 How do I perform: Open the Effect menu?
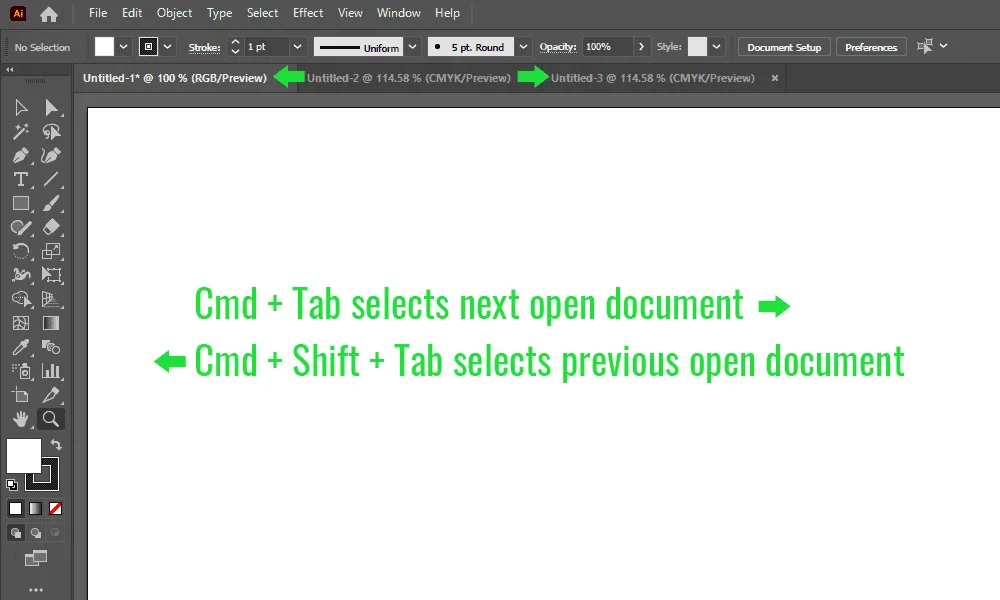point(308,13)
